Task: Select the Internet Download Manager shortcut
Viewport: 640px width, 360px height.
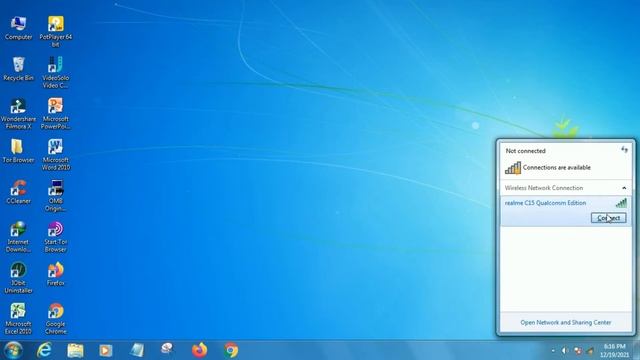Action: pos(18,237)
